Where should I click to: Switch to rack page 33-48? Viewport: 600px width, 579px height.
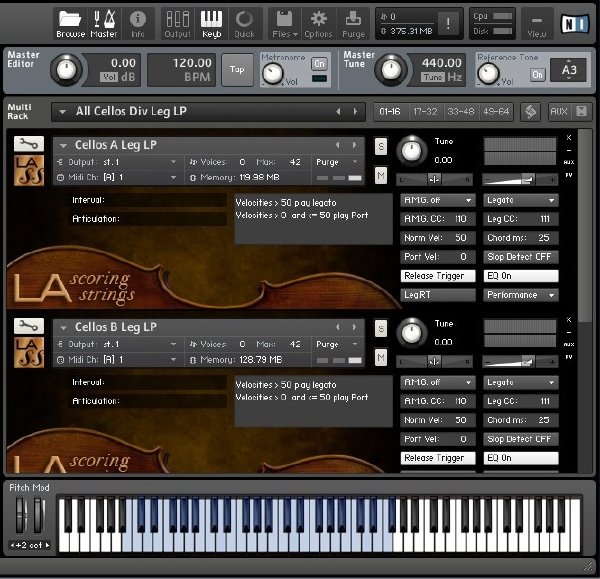(461, 112)
